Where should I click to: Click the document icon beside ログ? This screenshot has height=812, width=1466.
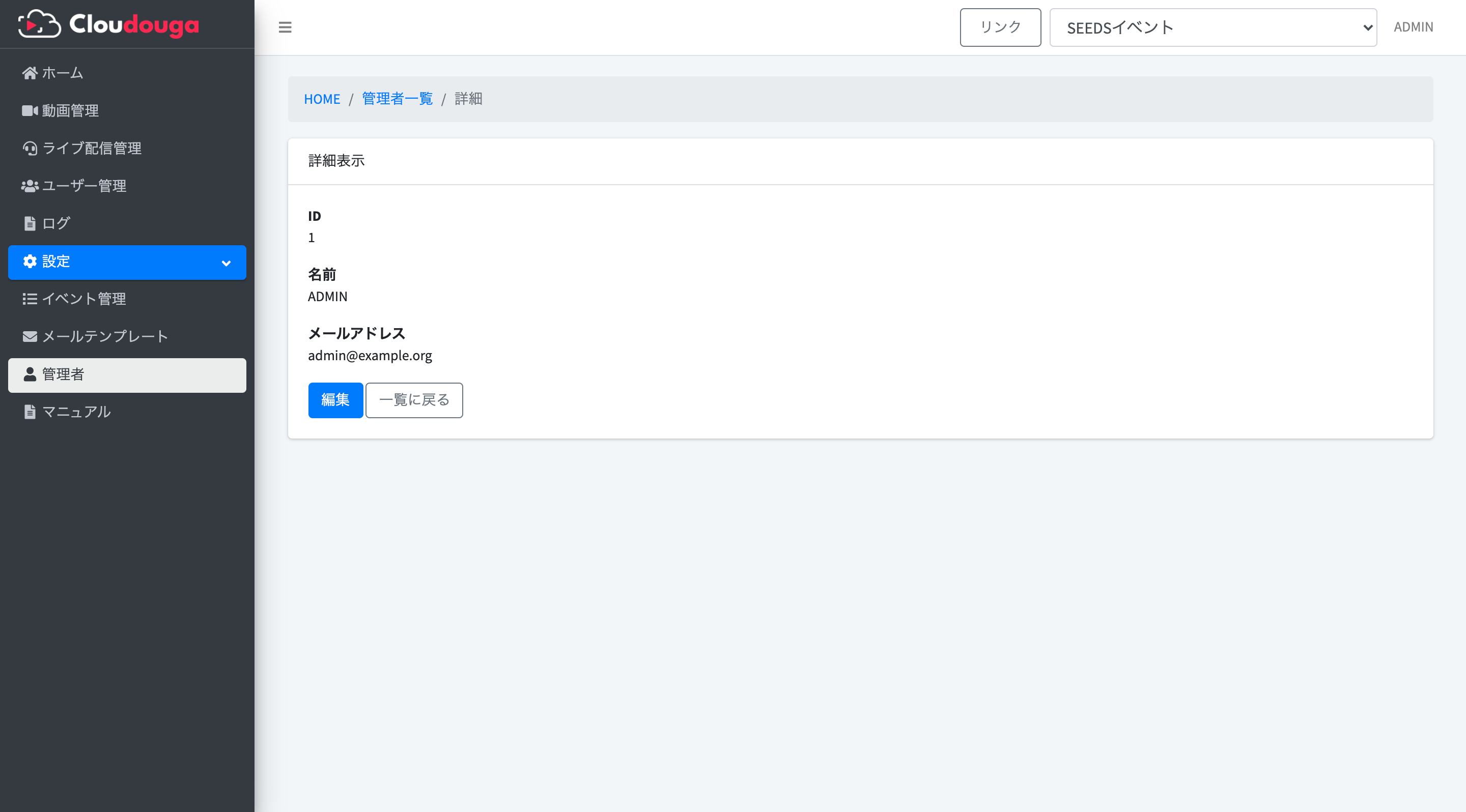click(30, 223)
